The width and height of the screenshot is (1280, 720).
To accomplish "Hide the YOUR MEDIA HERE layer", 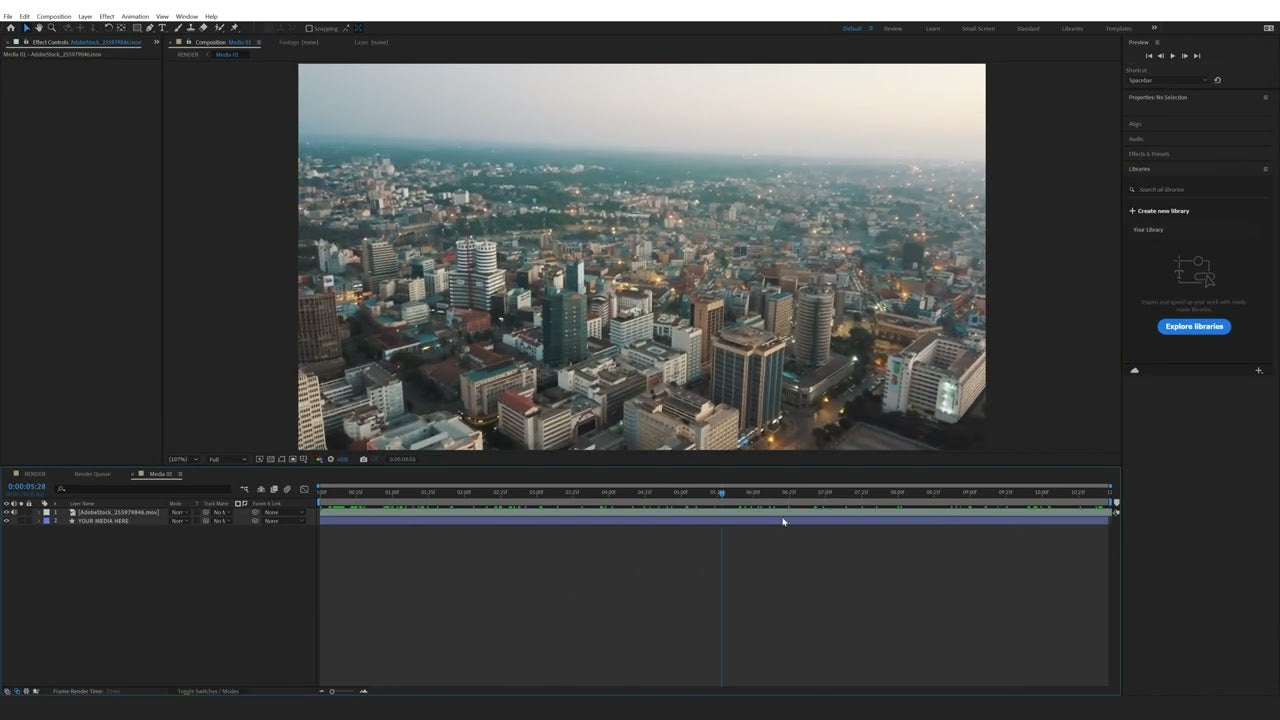I will [7, 521].
